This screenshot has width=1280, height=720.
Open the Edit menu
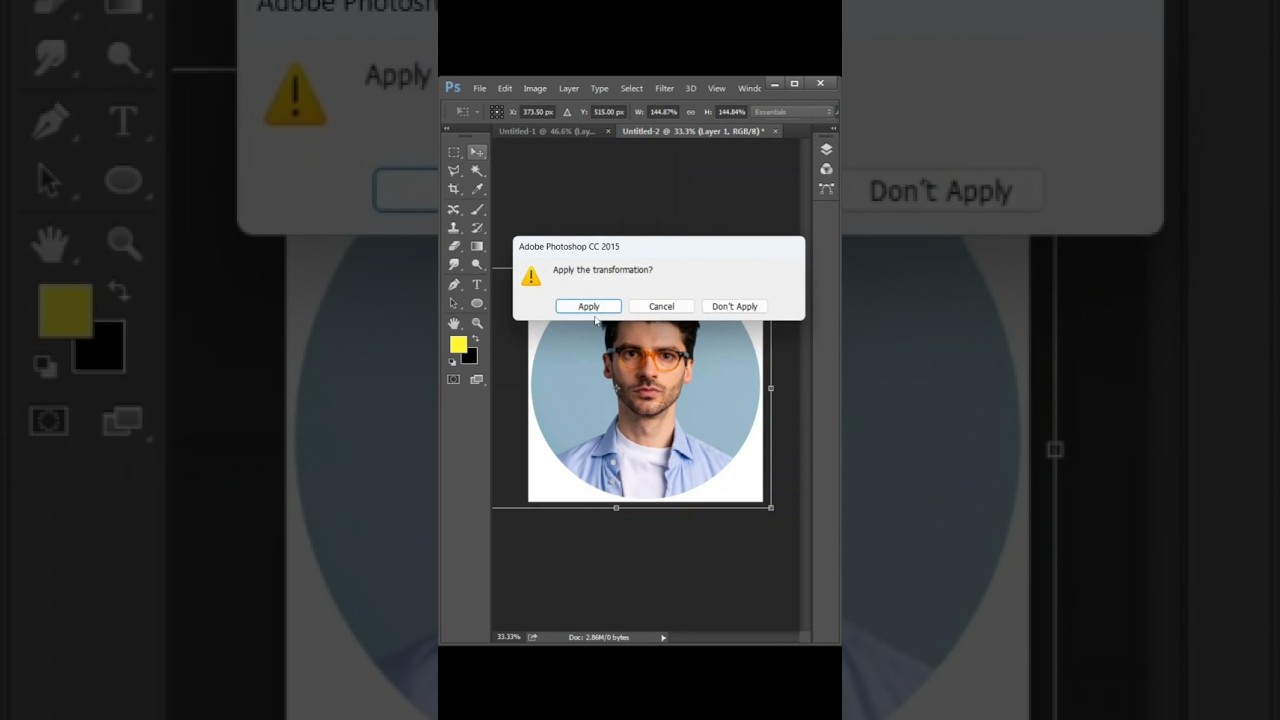tap(505, 88)
